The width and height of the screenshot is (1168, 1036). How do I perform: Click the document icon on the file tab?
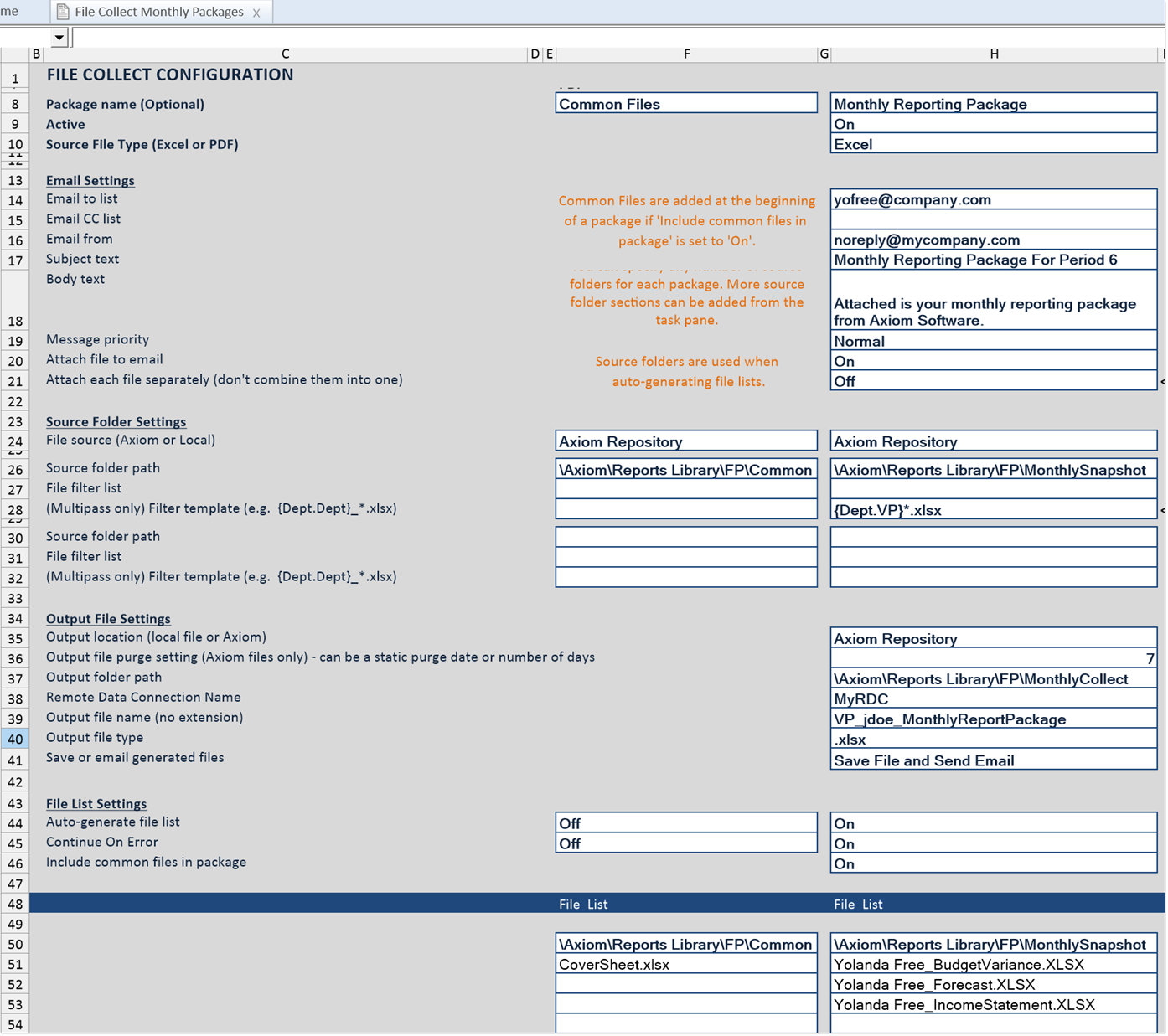pyautogui.click(x=63, y=12)
